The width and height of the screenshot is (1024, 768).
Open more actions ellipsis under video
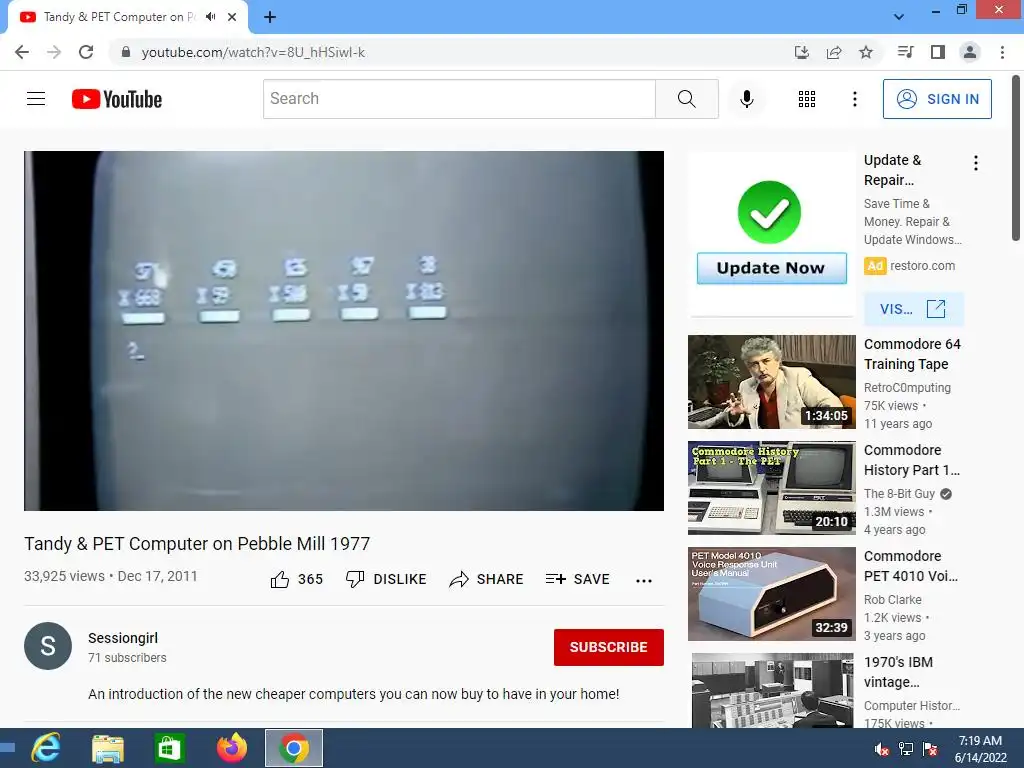pyautogui.click(x=644, y=581)
